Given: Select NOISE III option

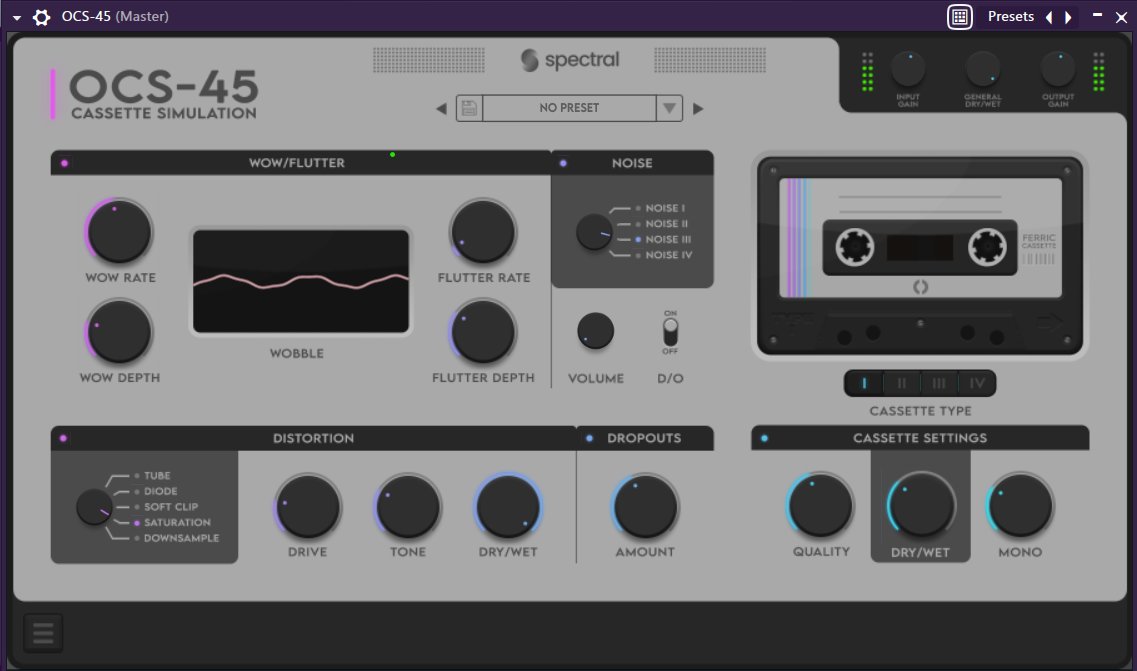Looking at the screenshot, I should click(x=668, y=239).
